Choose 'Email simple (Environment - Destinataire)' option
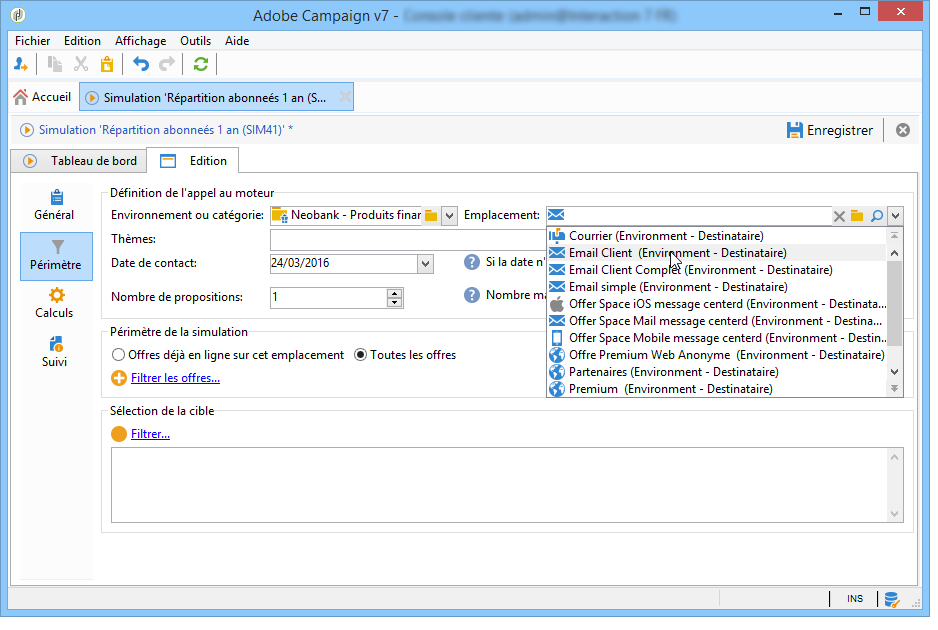Screen dimensions: 938x630 pos(717,287)
